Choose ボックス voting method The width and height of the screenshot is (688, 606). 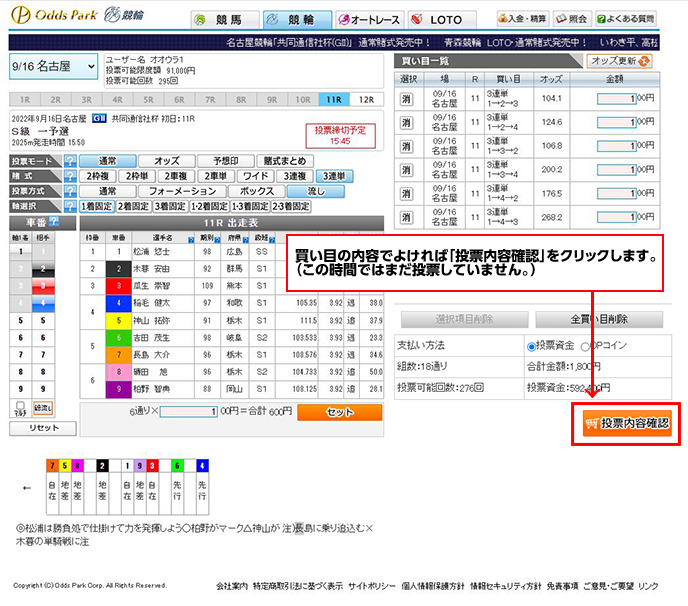pyautogui.click(x=257, y=191)
